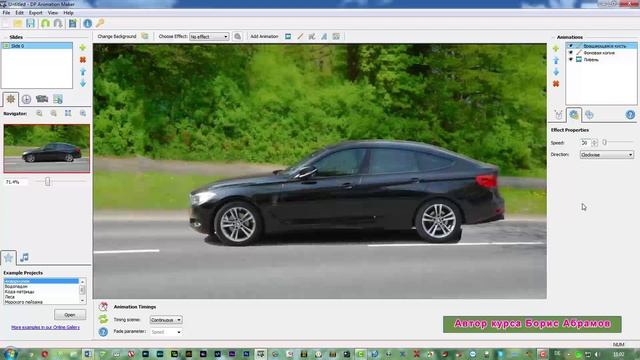
Task: Add text animation with the letter A icon
Action: (x=324, y=36)
